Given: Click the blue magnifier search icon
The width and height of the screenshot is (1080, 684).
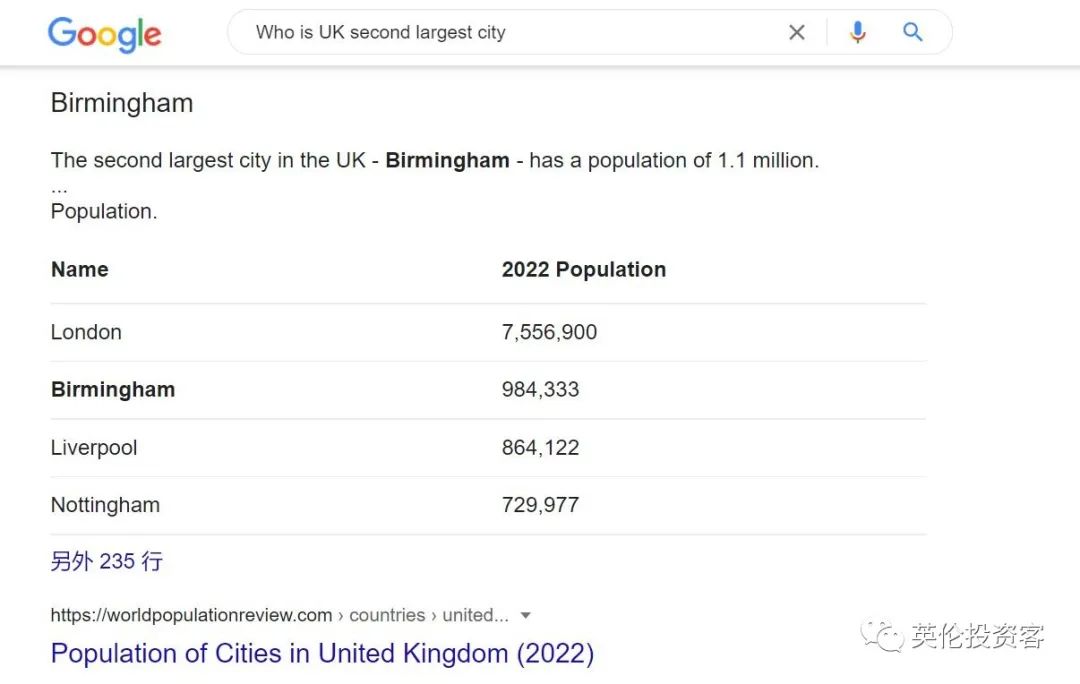Looking at the screenshot, I should coord(912,33).
